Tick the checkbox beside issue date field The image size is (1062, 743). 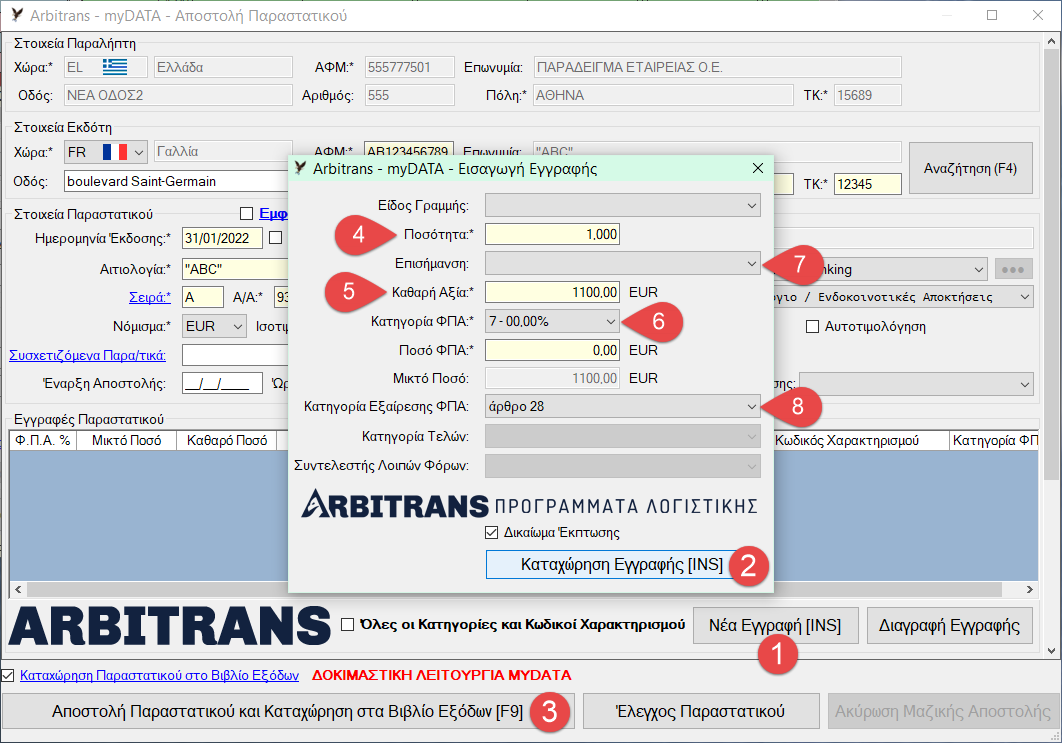276,238
